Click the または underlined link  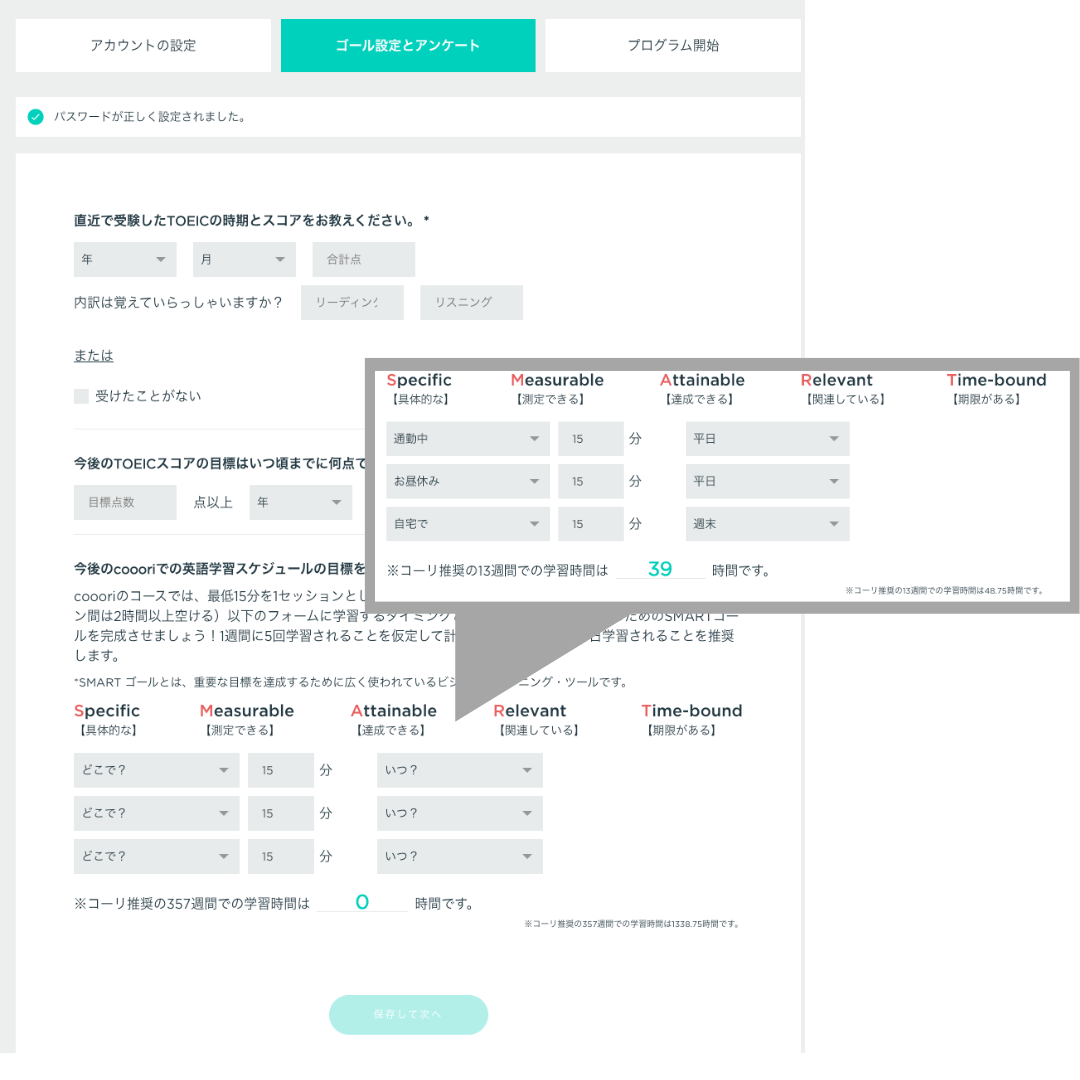tap(93, 356)
